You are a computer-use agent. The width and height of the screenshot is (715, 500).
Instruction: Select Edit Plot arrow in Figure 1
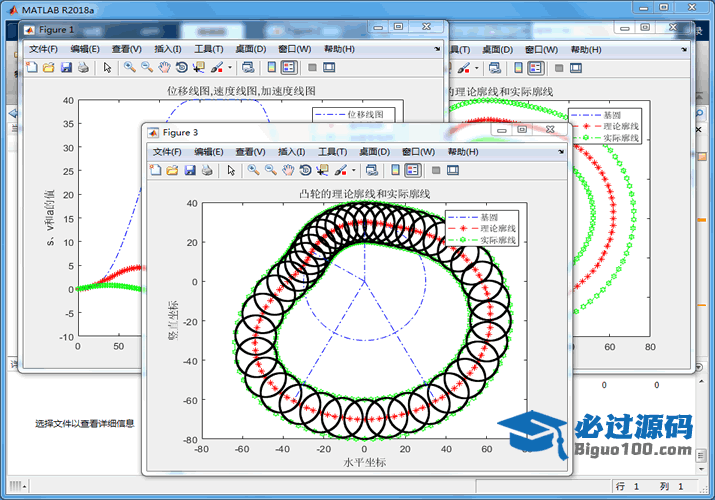pyautogui.click(x=108, y=67)
